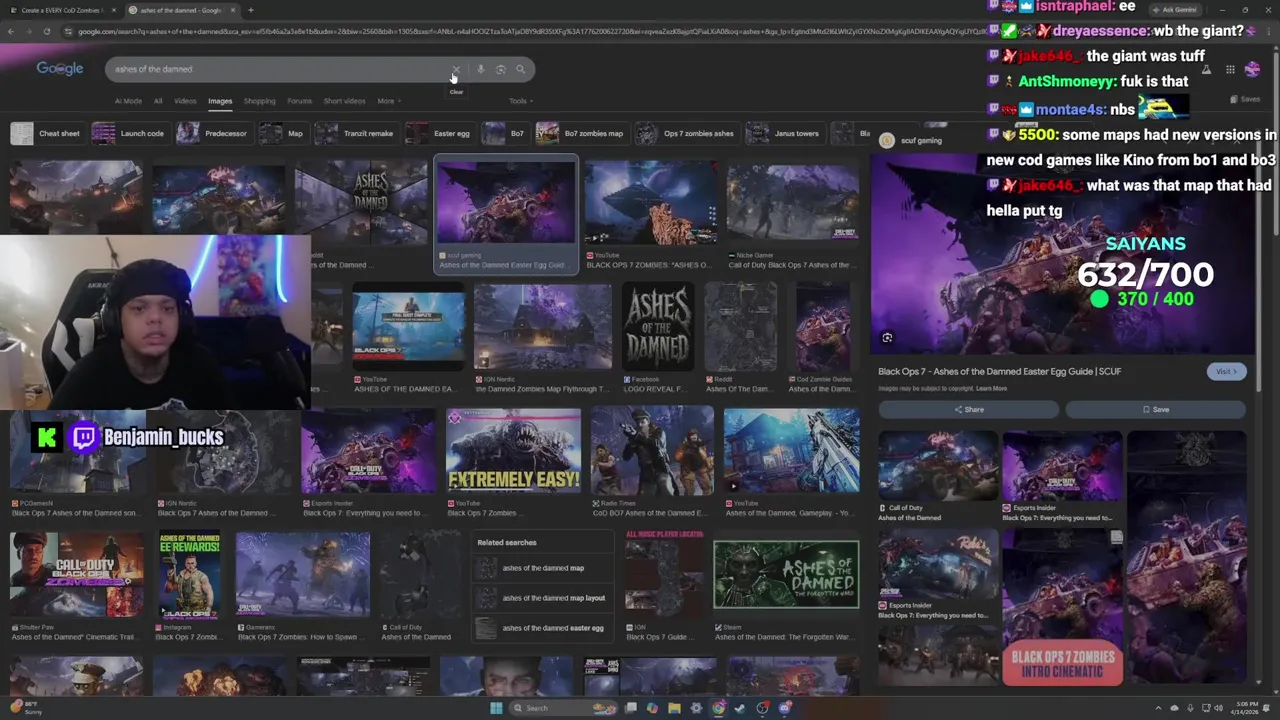Open the EXTREMELY EASY thumbnail
1280x720 pixels.
tap(513, 450)
